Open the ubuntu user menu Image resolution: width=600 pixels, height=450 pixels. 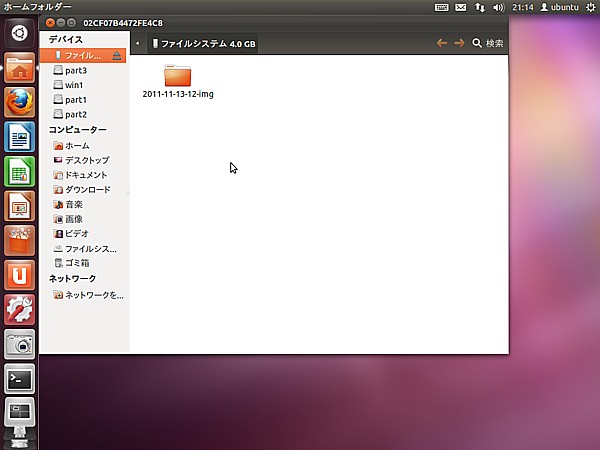(x=559, y=7)
